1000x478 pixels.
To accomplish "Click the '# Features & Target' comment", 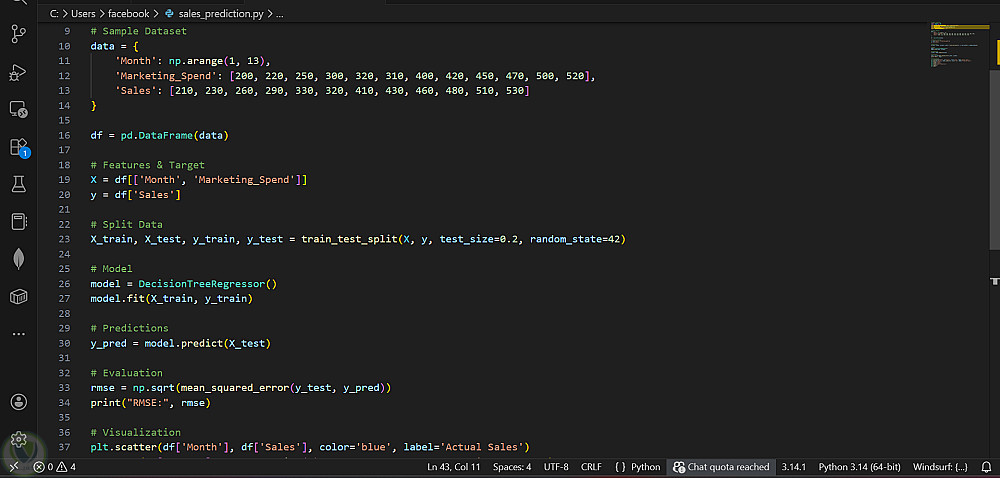I will [147, 165].
